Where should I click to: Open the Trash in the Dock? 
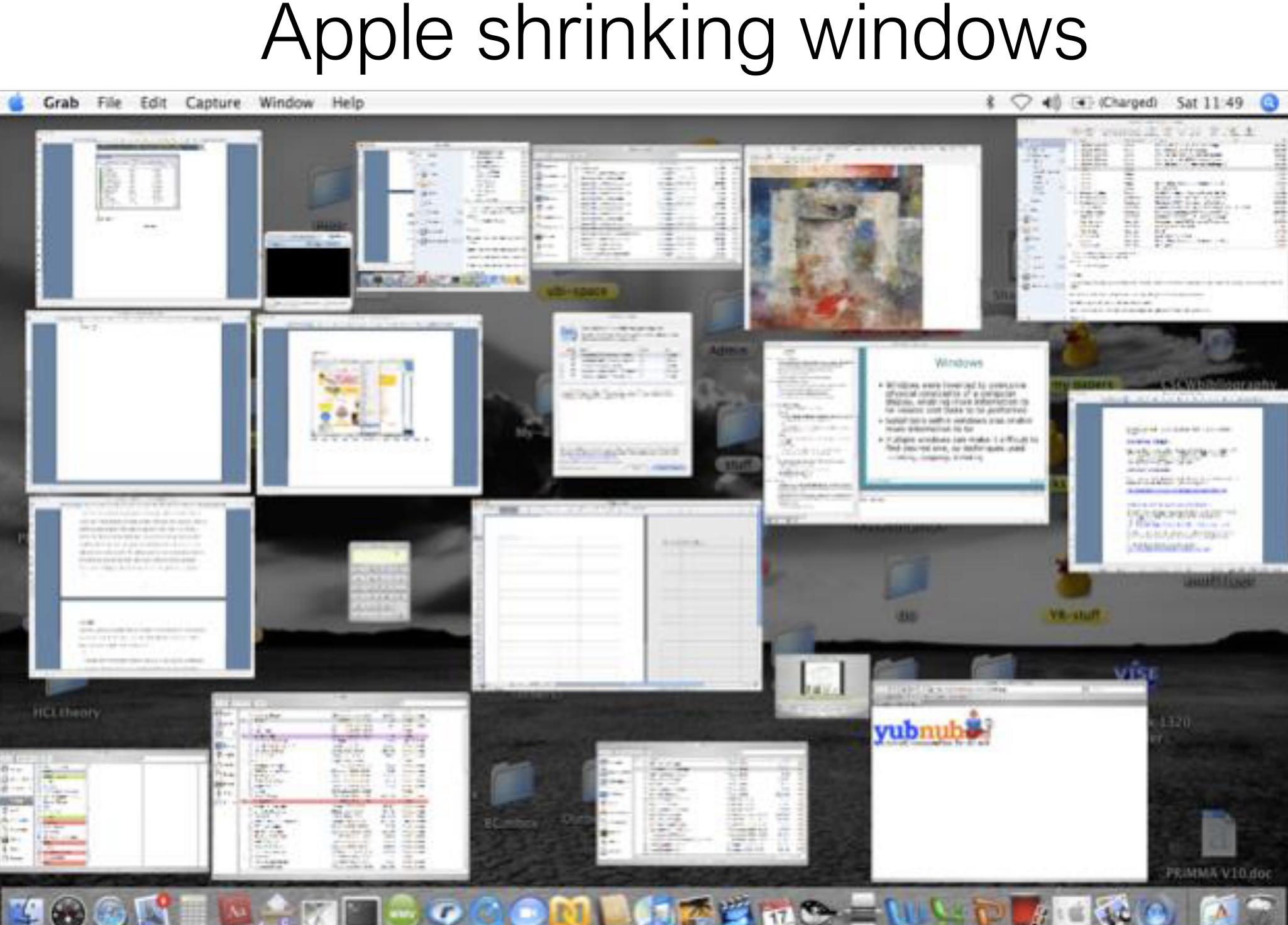(1261, 909)
